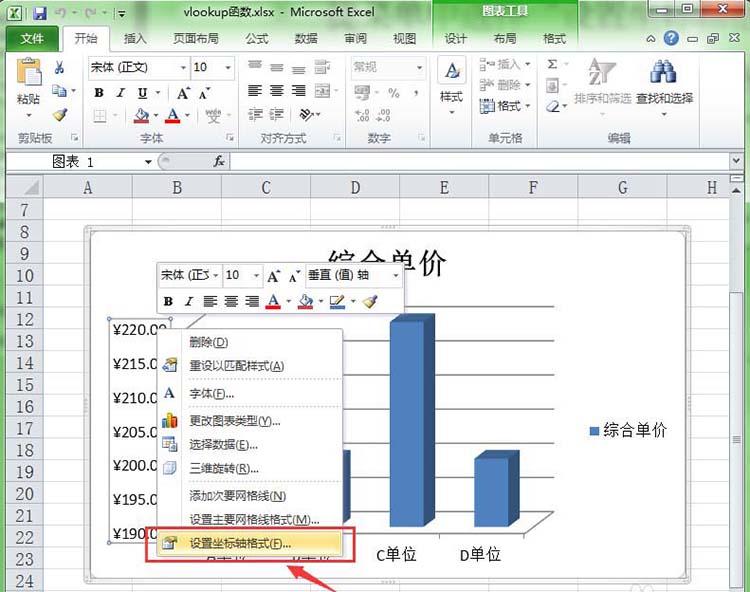Open the Name Box dropdown arrow beside 图表 1

[148, 161]
